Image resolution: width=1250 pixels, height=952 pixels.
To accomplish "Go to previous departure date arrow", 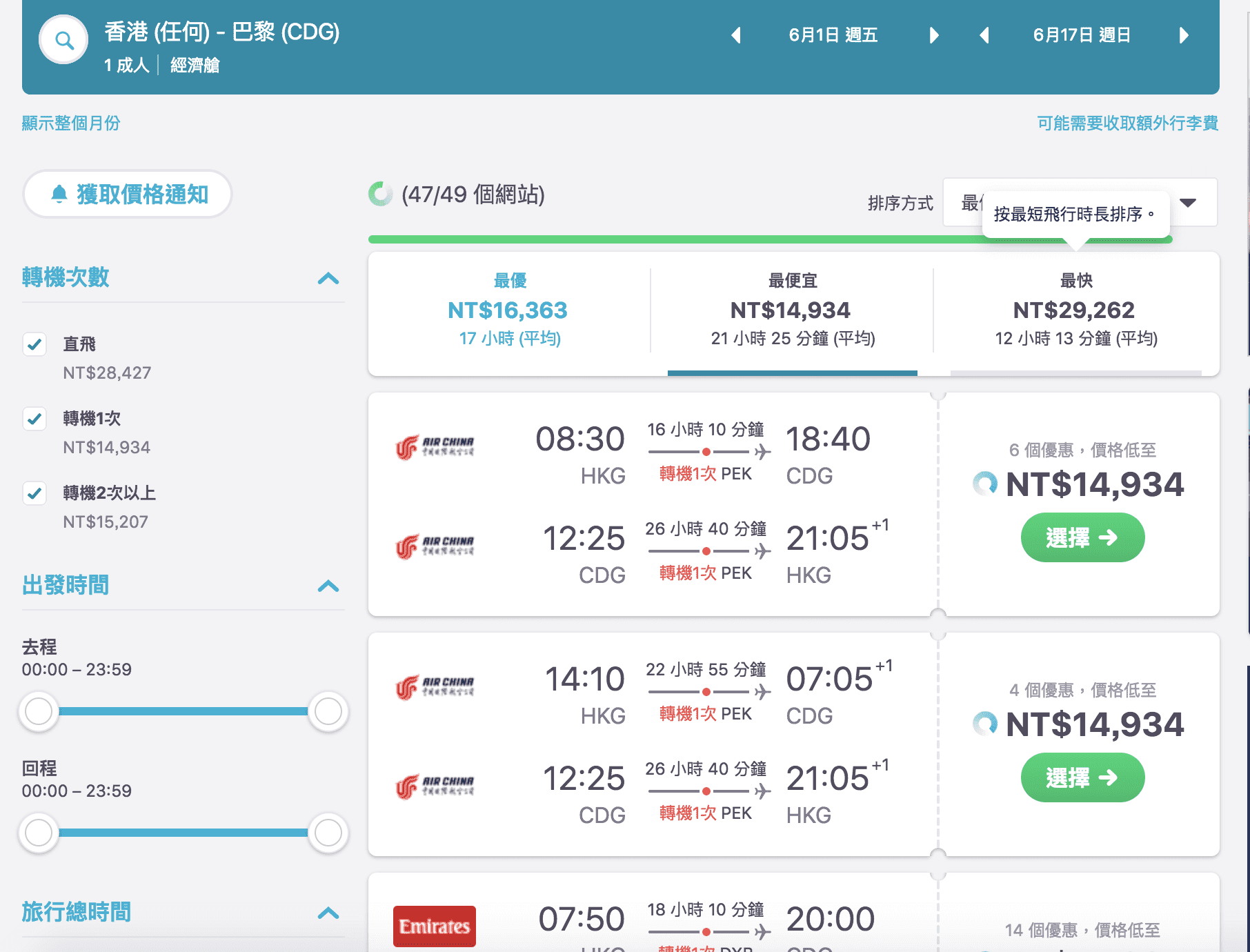I will 736,35.
